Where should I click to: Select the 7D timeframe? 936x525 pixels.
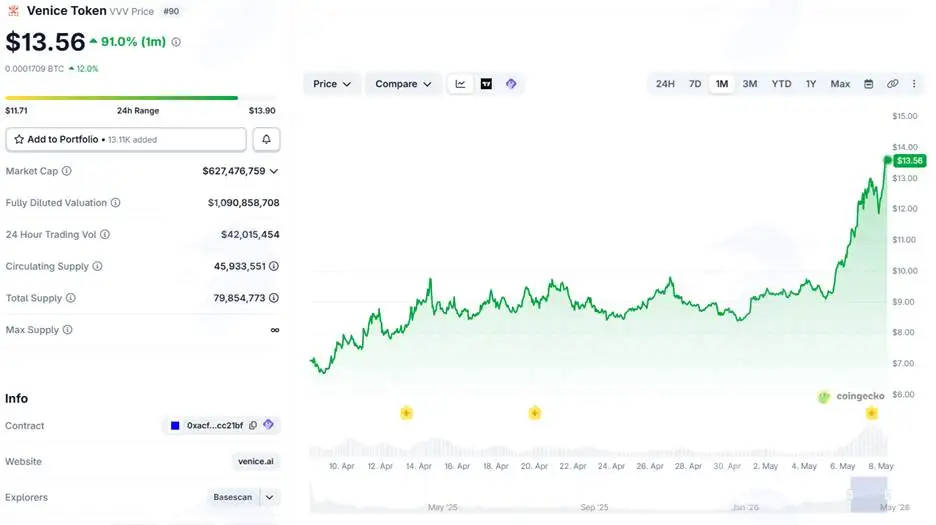click(x=695, y=84)
